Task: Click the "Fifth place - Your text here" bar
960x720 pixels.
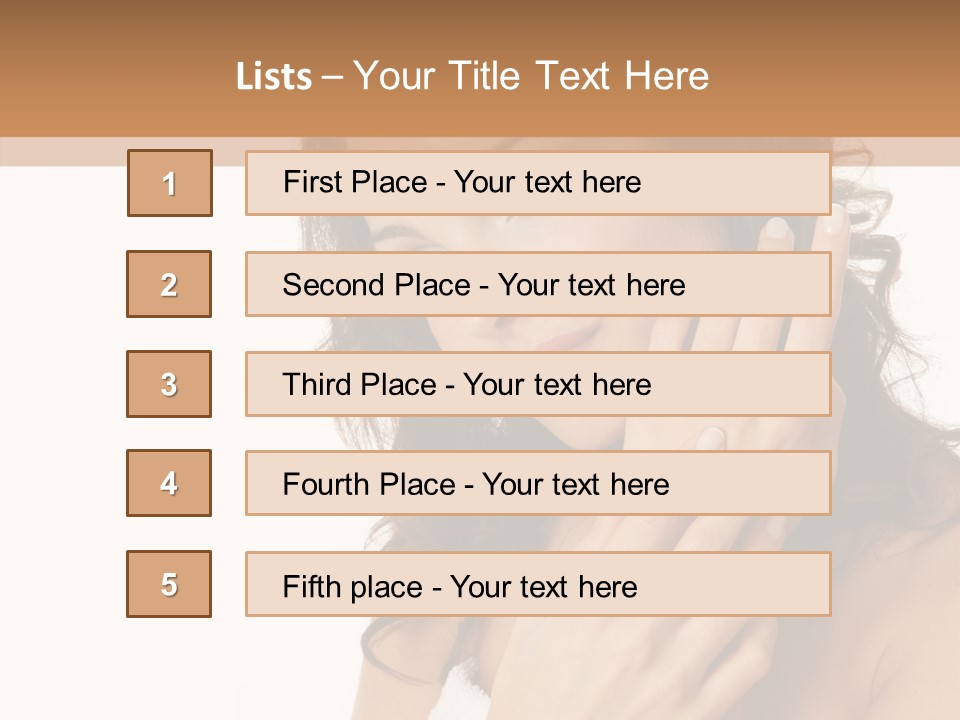Action: click(x=538, y=585)
